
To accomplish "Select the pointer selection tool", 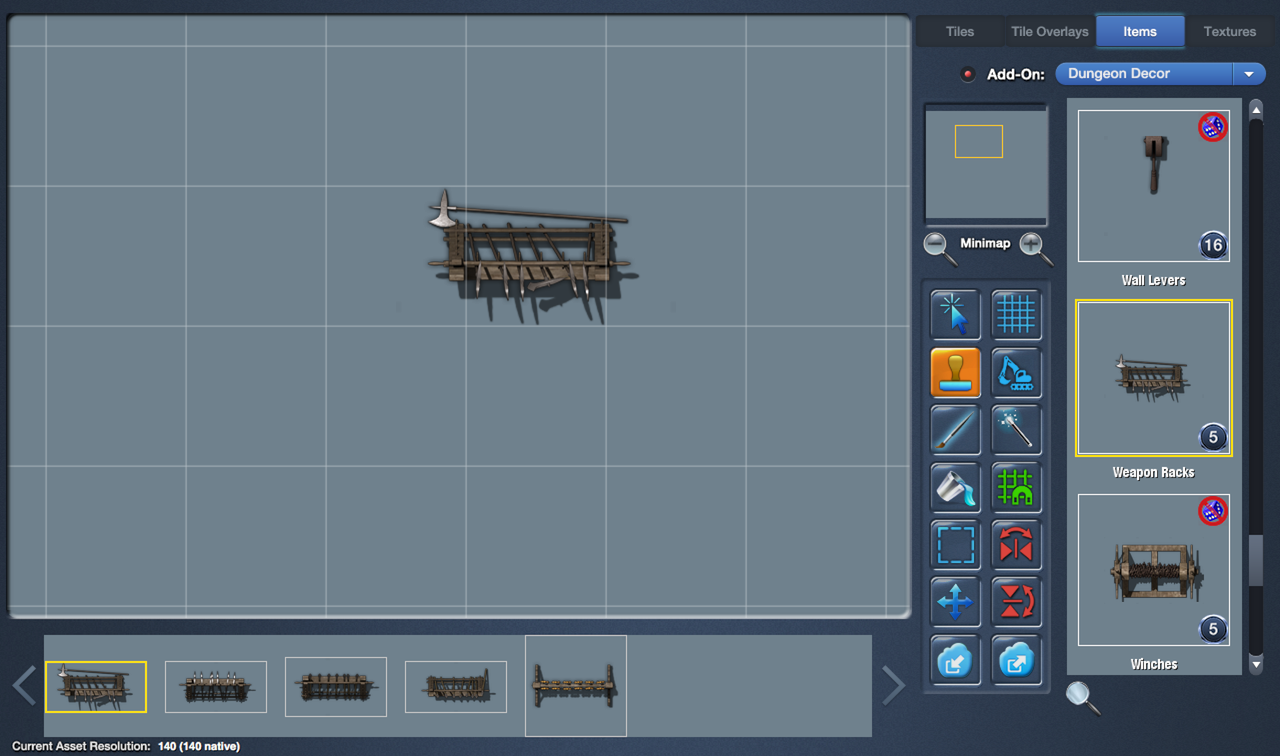I will (955, 315).
